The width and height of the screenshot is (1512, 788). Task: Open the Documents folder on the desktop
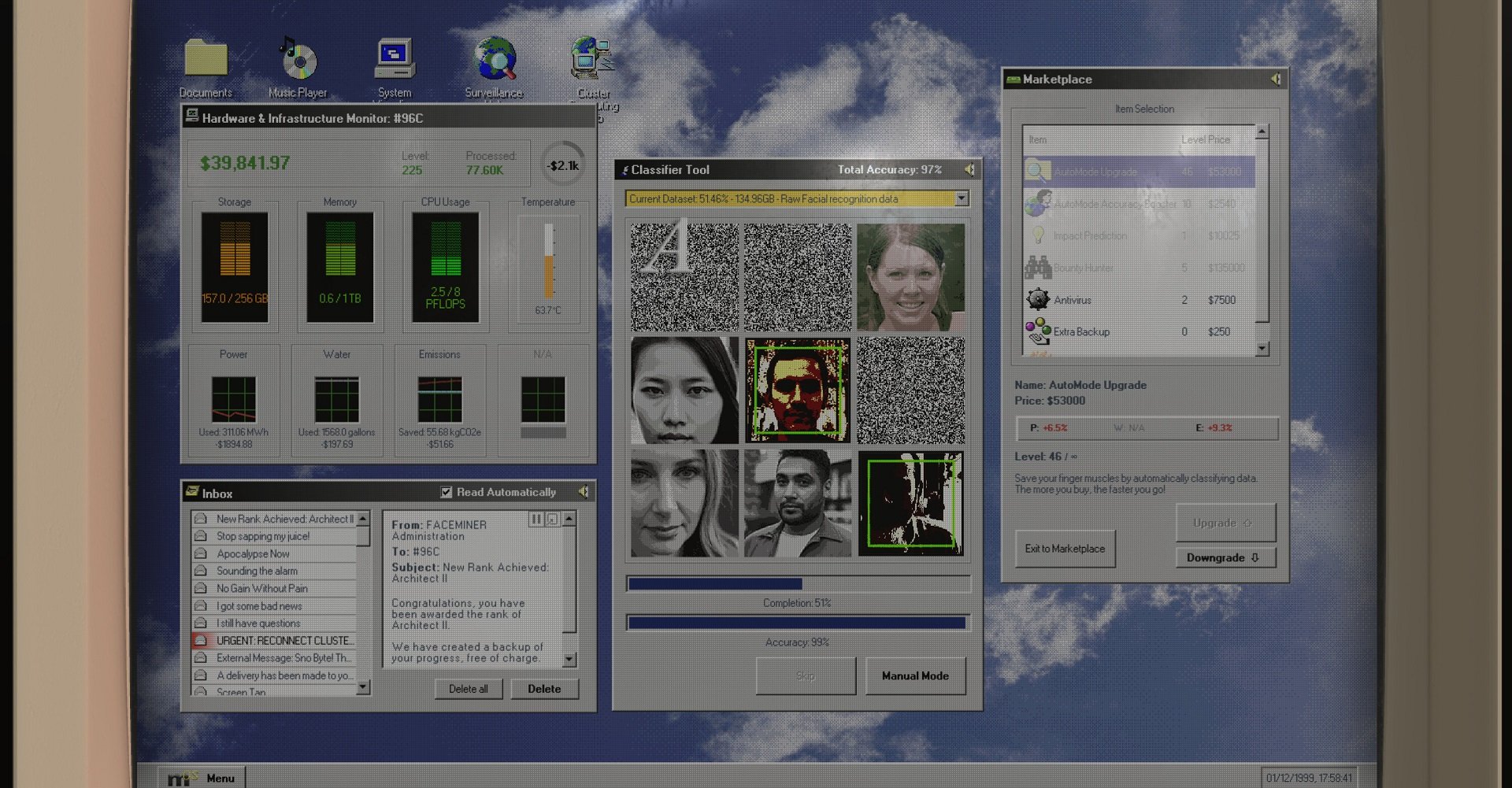click(x=205, y=59)
